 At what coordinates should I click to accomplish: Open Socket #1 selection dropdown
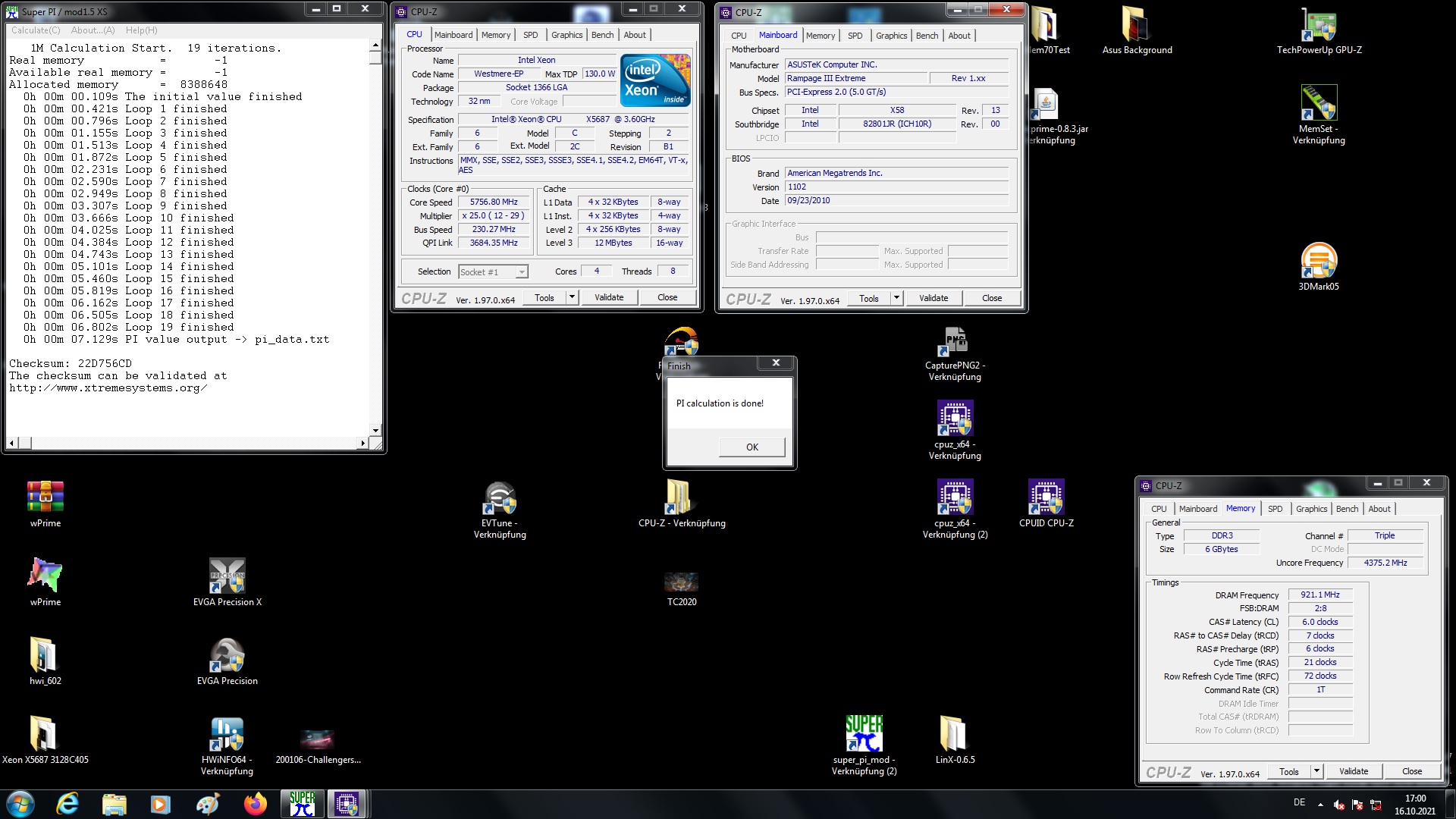point(493,271)
